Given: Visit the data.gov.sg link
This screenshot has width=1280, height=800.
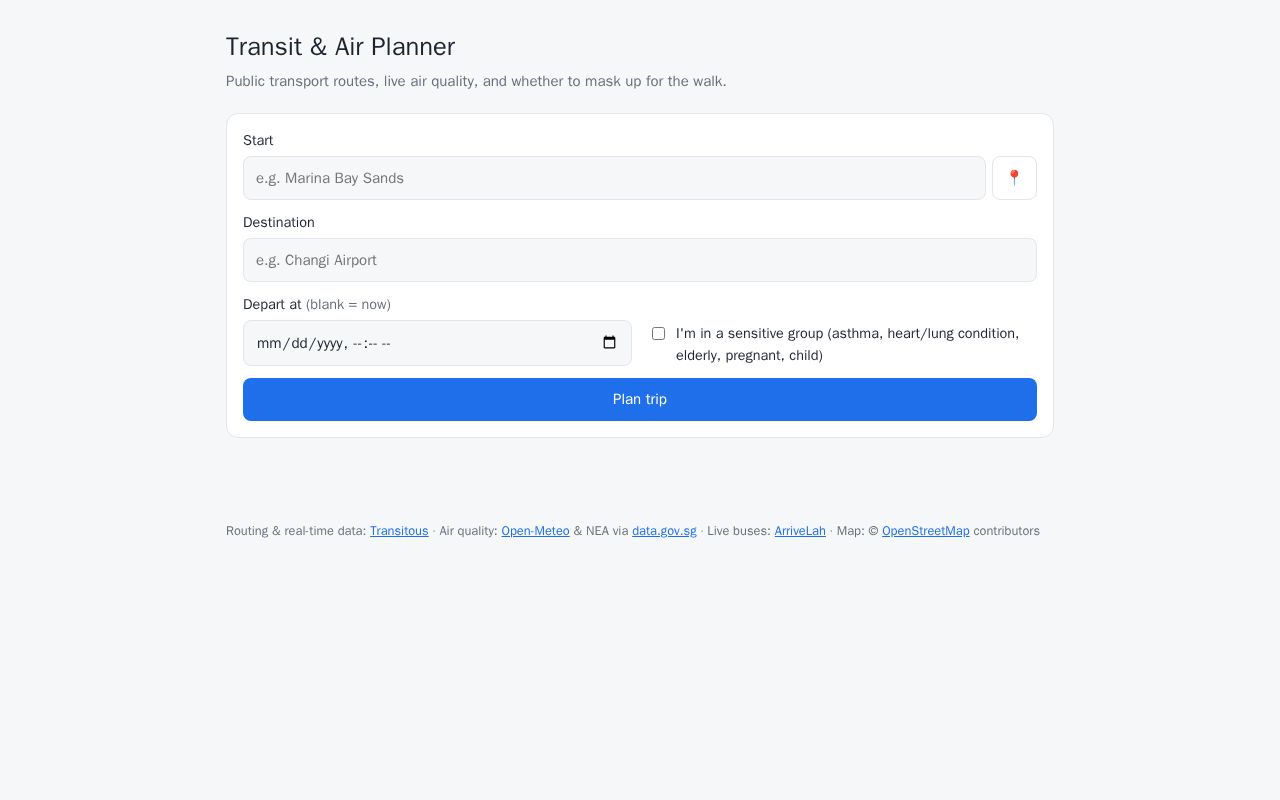Looking at the screenshot, I should click(664, 531).
